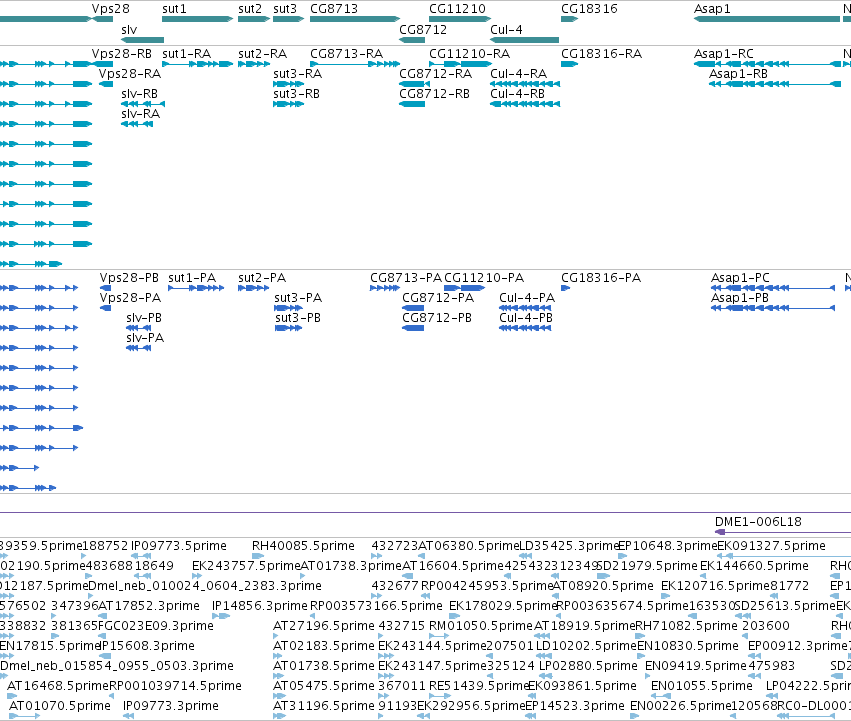The width and height of the screenshot is (851, 721).
Task: Click EST AT02183.5prime
Action: pyautogui.click(x=324, y=646)
